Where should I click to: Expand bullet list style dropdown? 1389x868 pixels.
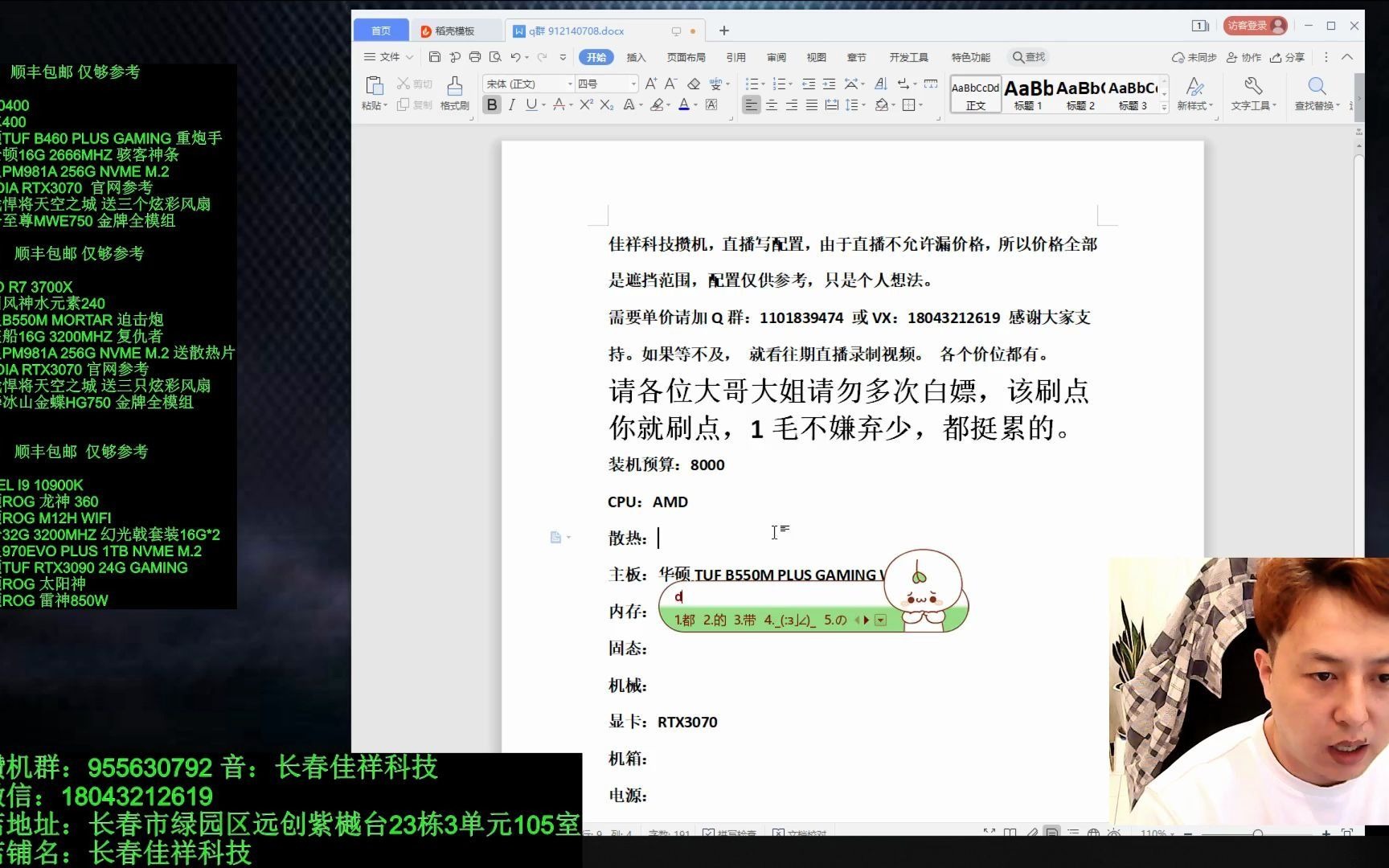(x=762, y=84)
